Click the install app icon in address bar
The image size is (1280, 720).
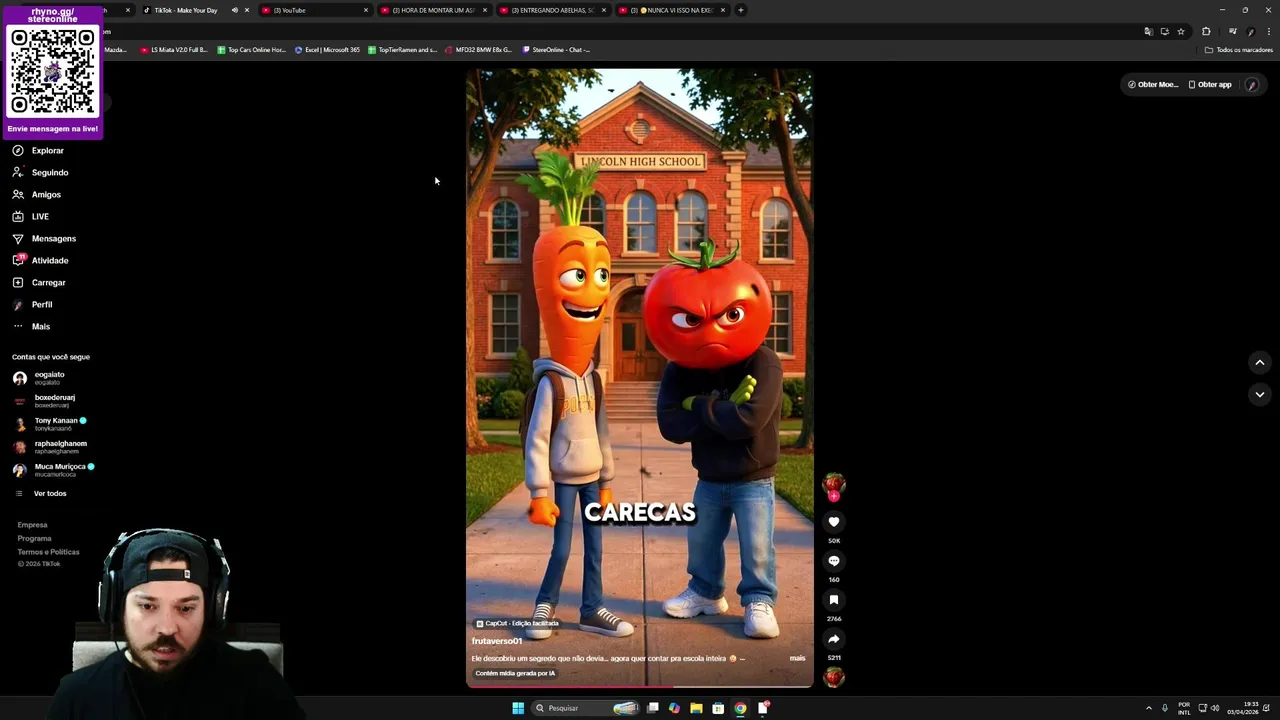(1164, 31)
